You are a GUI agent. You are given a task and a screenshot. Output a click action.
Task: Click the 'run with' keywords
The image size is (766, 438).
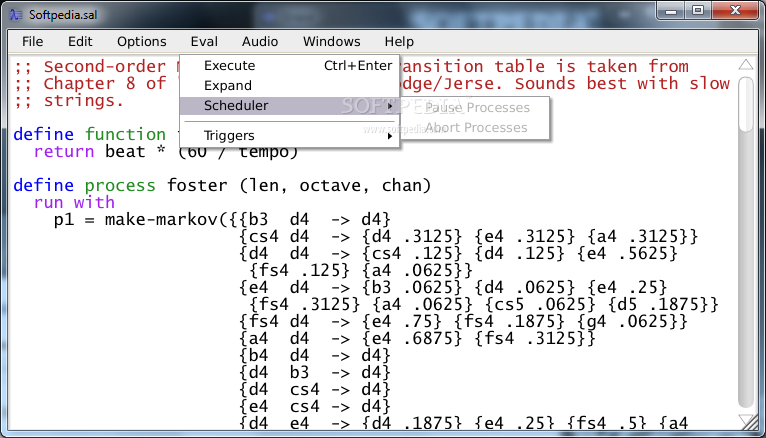coord(74,202)
